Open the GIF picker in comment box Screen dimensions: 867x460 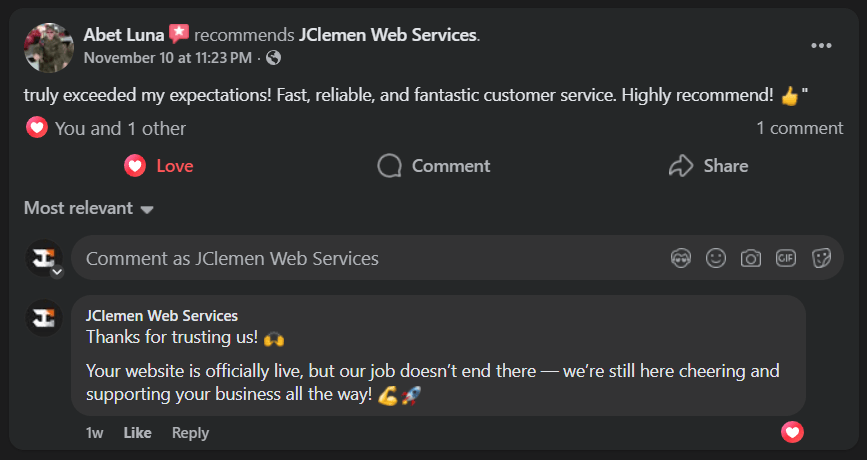[x=786, y=258]
